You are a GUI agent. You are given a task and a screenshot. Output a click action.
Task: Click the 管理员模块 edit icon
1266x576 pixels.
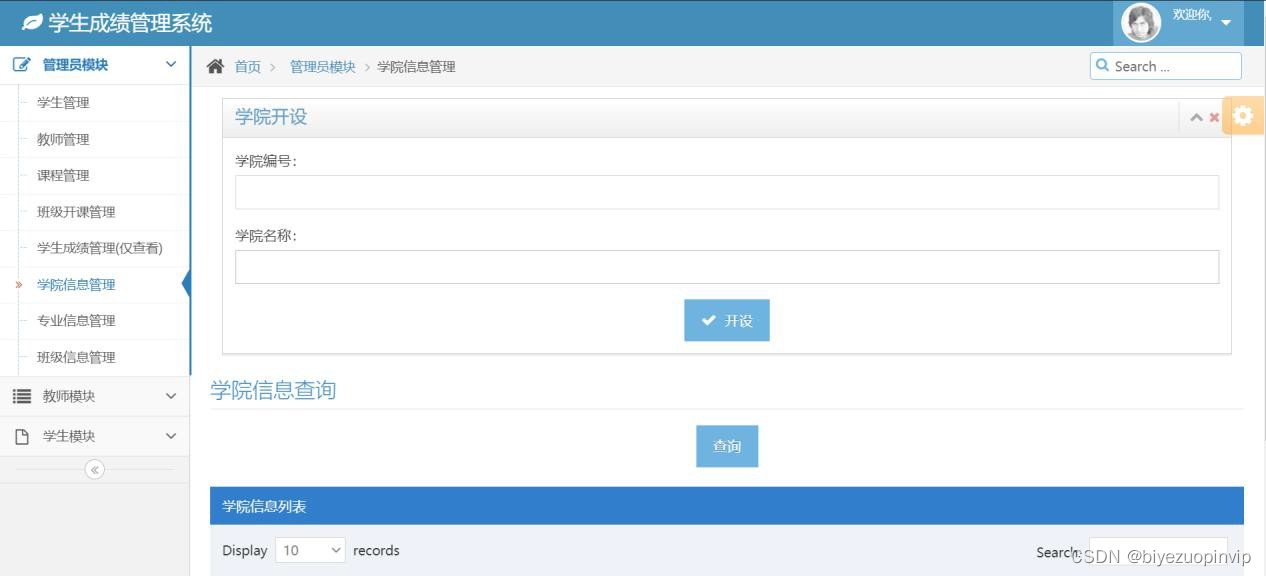[22, 65]
